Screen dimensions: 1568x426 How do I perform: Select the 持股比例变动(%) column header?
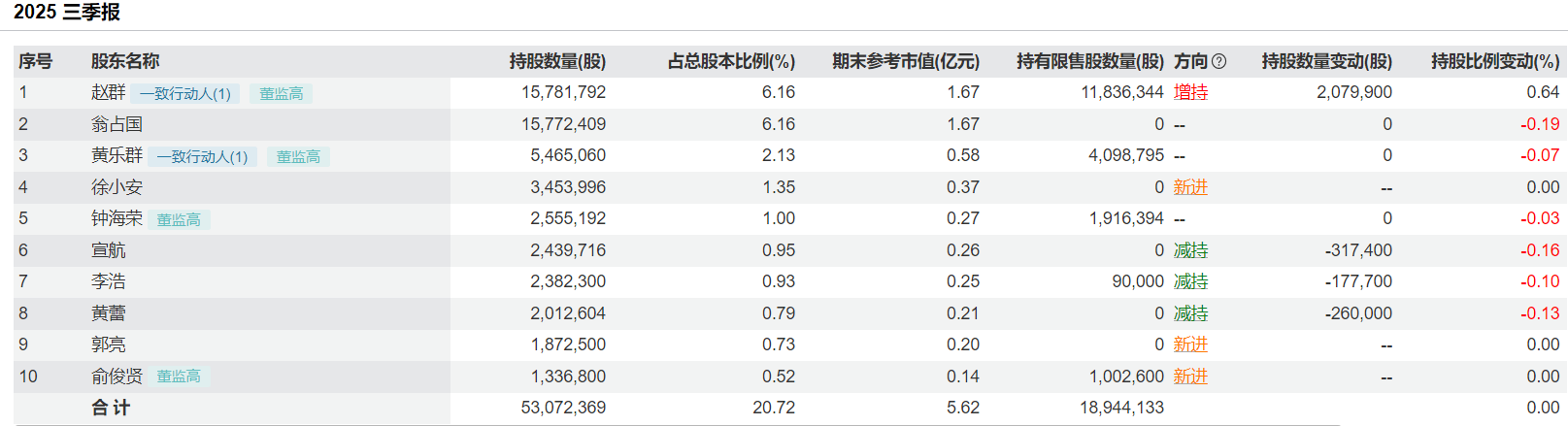(1495, 61)
